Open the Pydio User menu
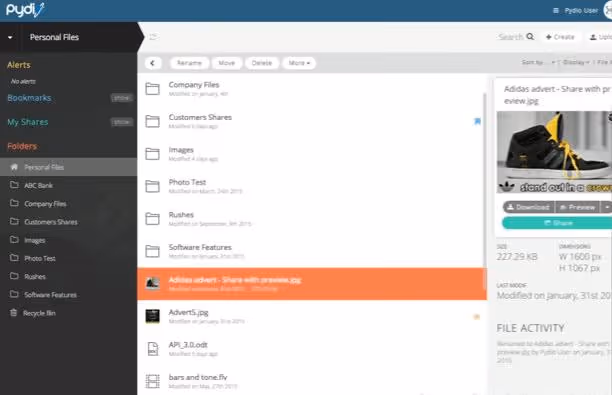 pyautogui.click(x=581, y=11)
